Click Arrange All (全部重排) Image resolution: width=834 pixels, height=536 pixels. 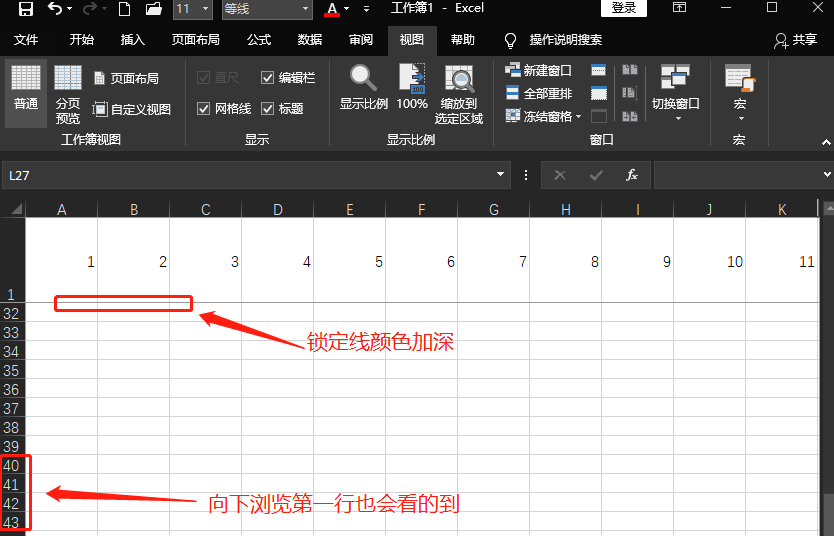coord(539,94)
